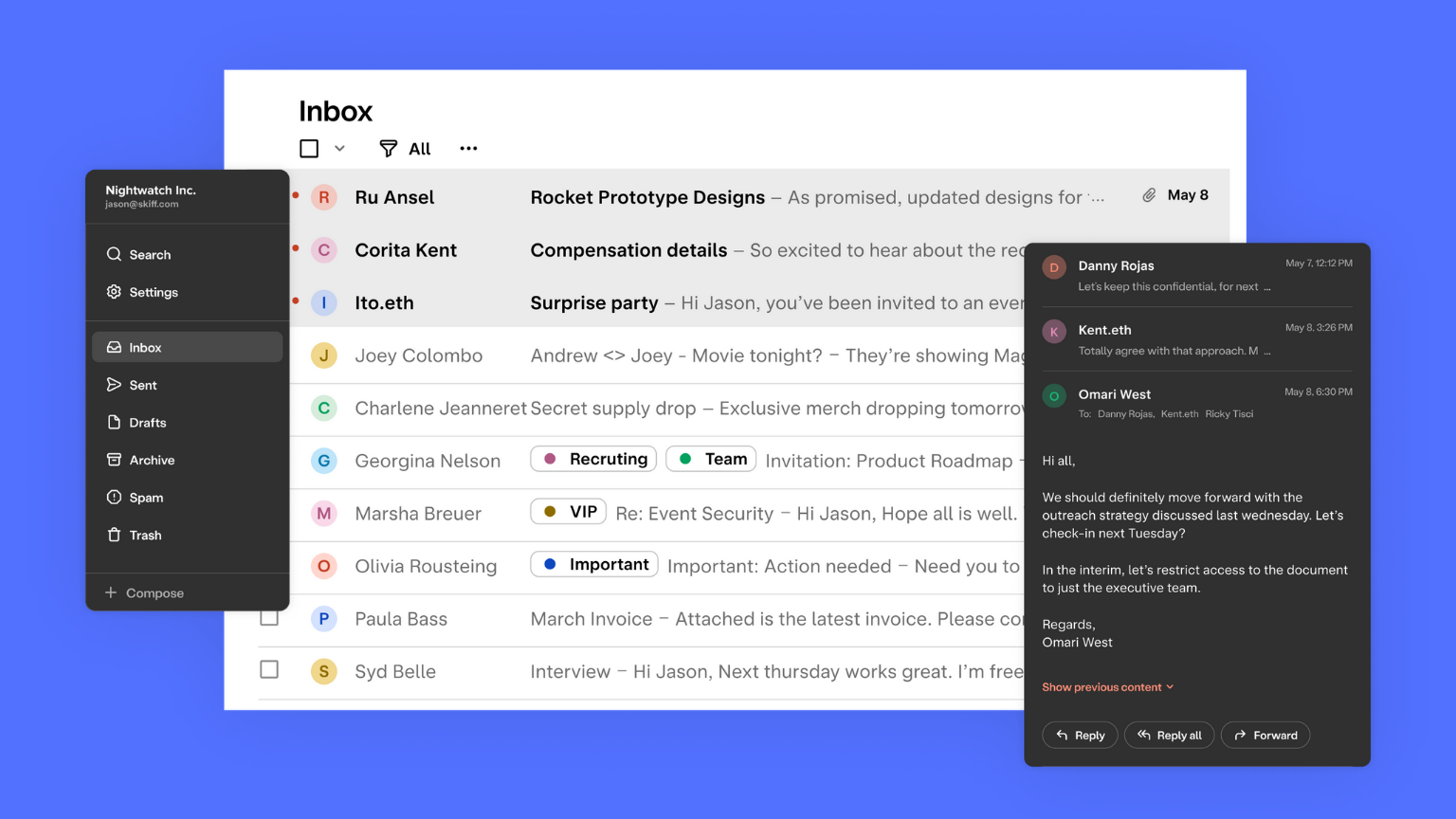Click Syd Belle's S avatar
The width and height of the screenshot is (1456, 819).
pos(324,671)
